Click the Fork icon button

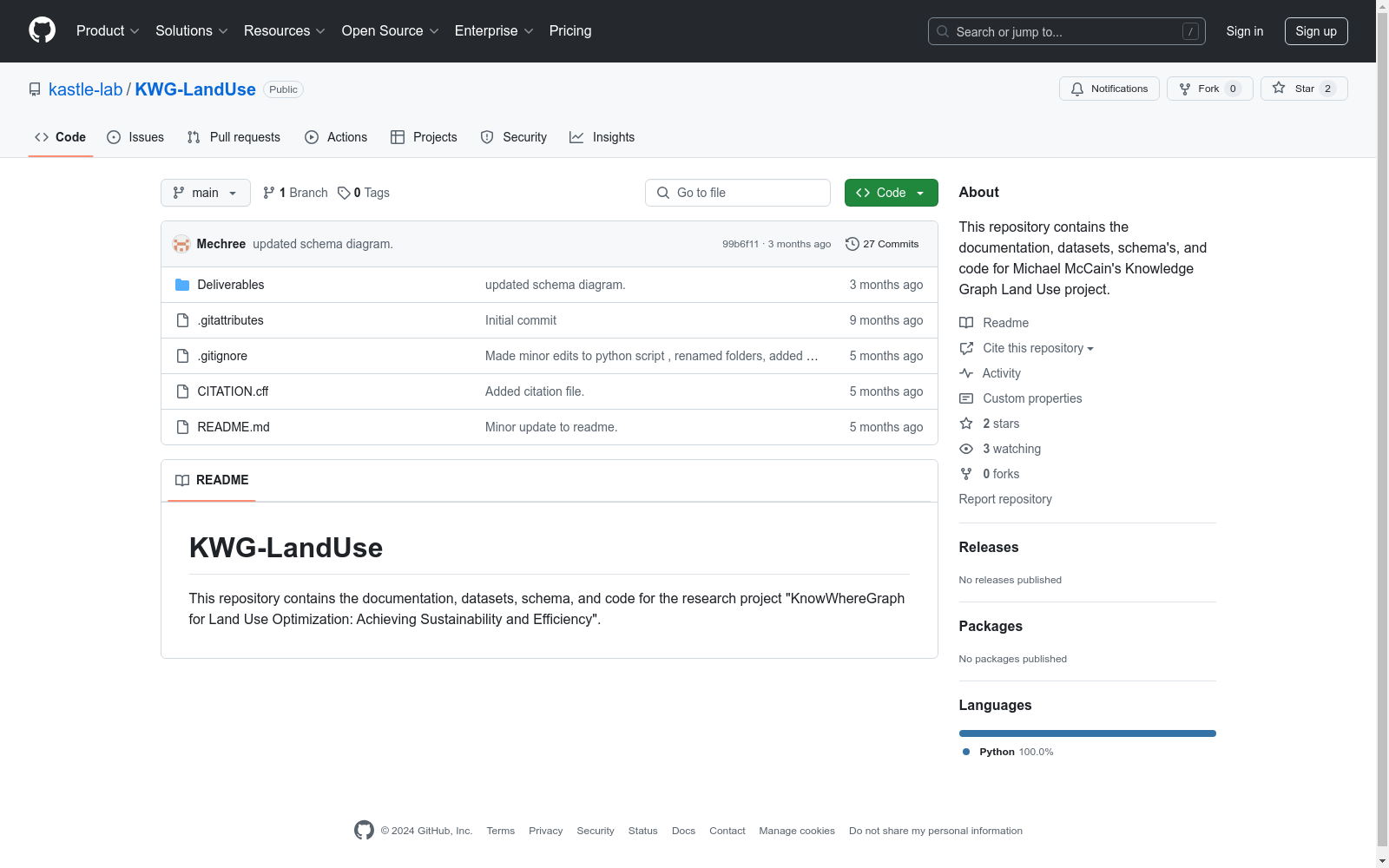[x=1185, y=89]
